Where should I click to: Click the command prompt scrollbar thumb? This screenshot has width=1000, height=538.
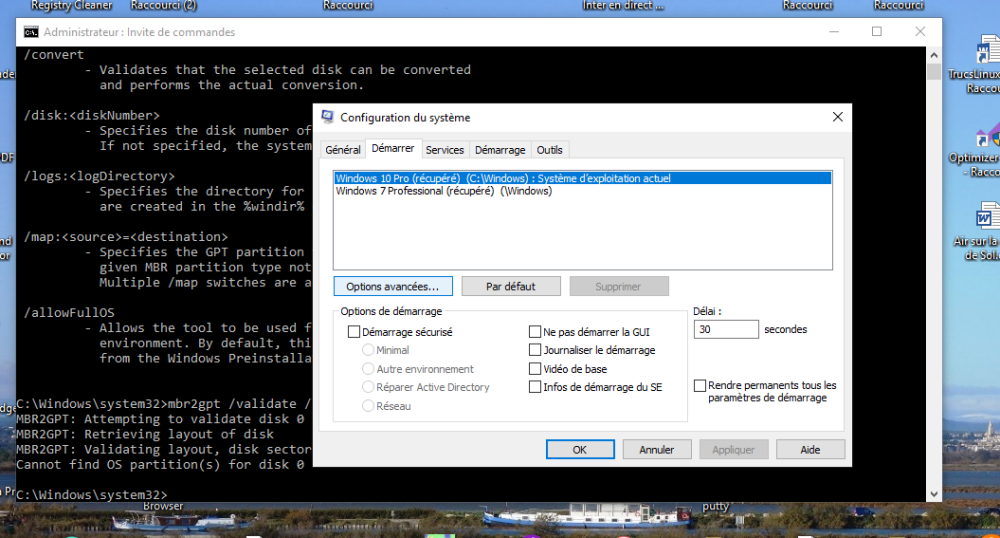click(934, 71)
